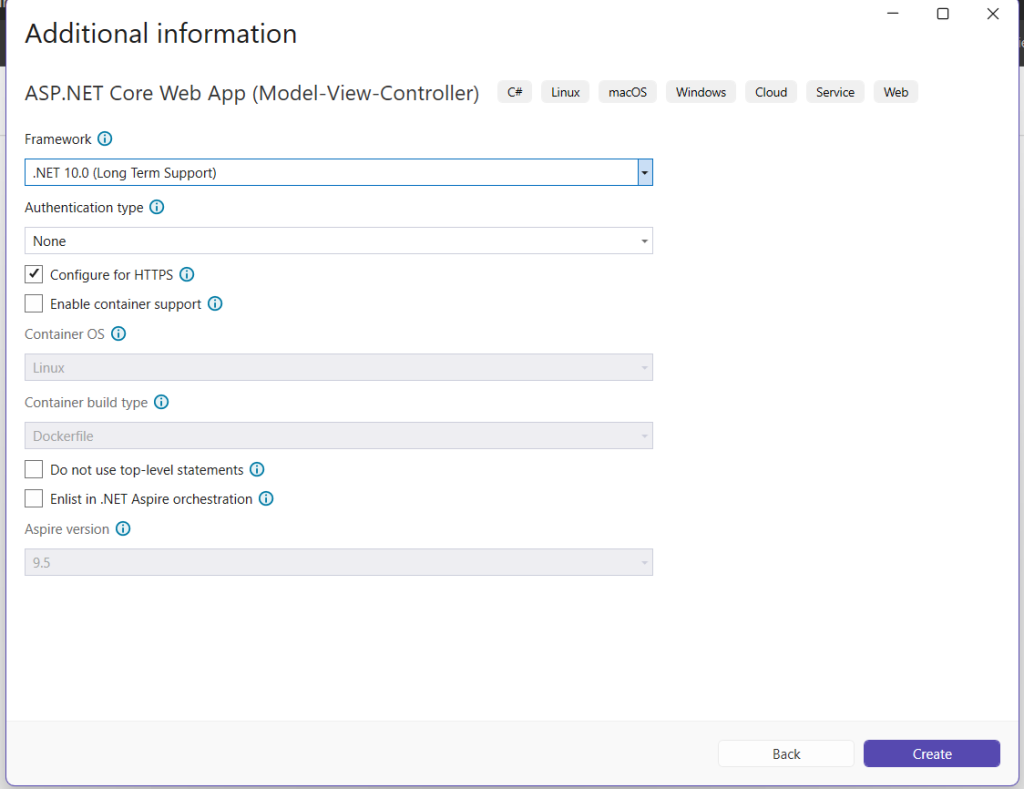The width and height of the screenshot is (1024, 789).
Task: Click info icon beside top-level statements option
Action: (x=257, y=469)
